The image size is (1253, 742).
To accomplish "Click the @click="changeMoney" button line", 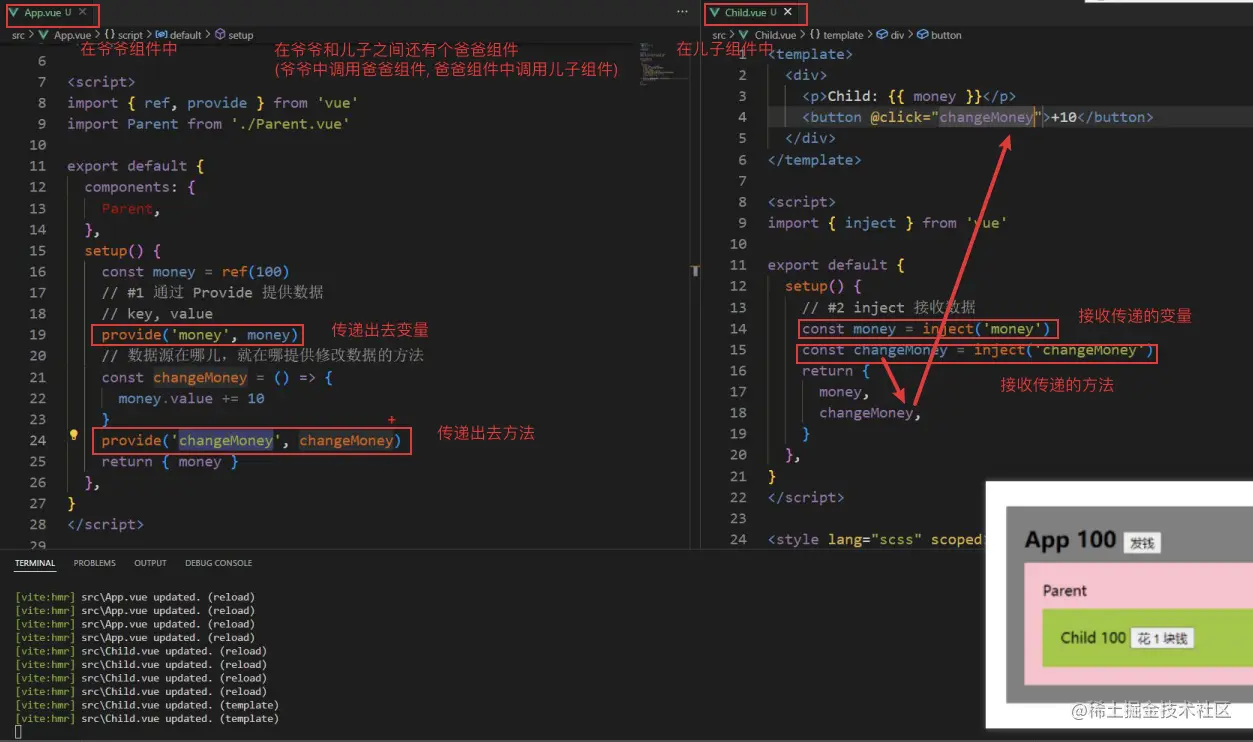I will point(977,117).
